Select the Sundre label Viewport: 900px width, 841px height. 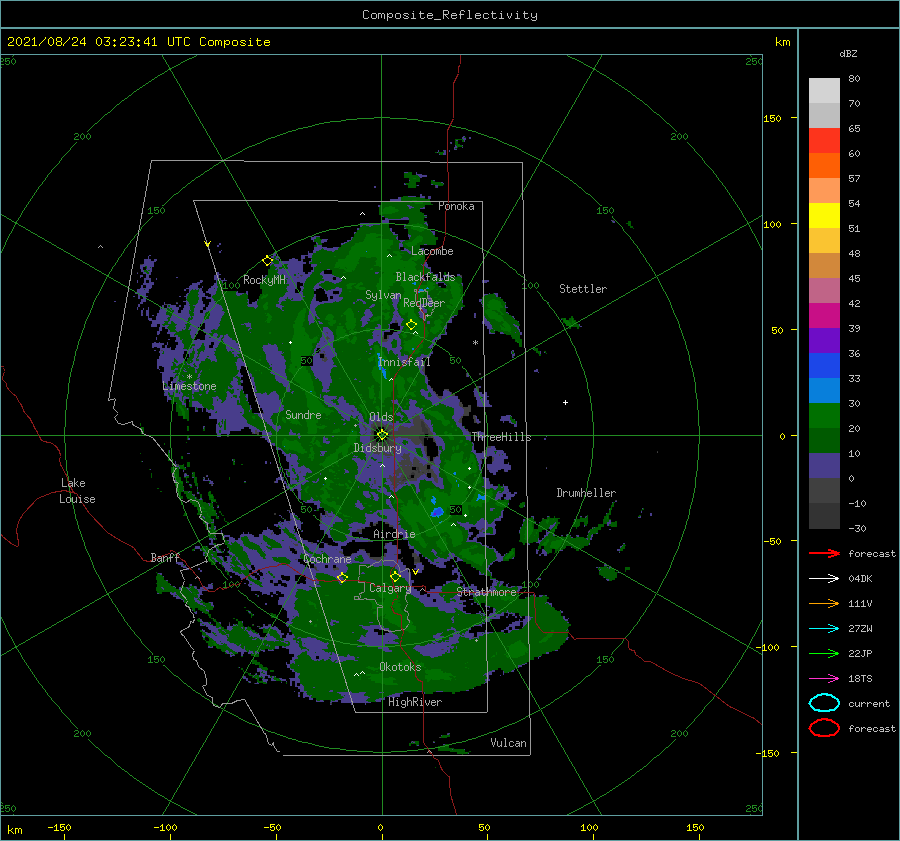[303, 414]
